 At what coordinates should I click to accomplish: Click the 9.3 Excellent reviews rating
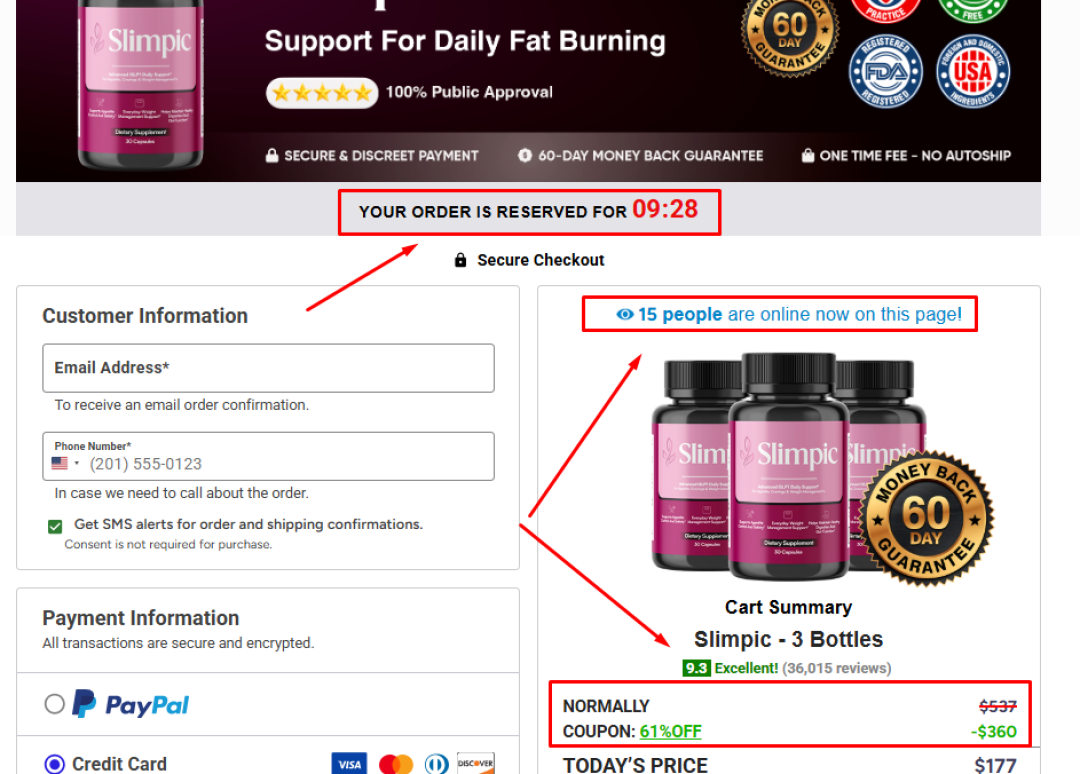pos(787,668)
